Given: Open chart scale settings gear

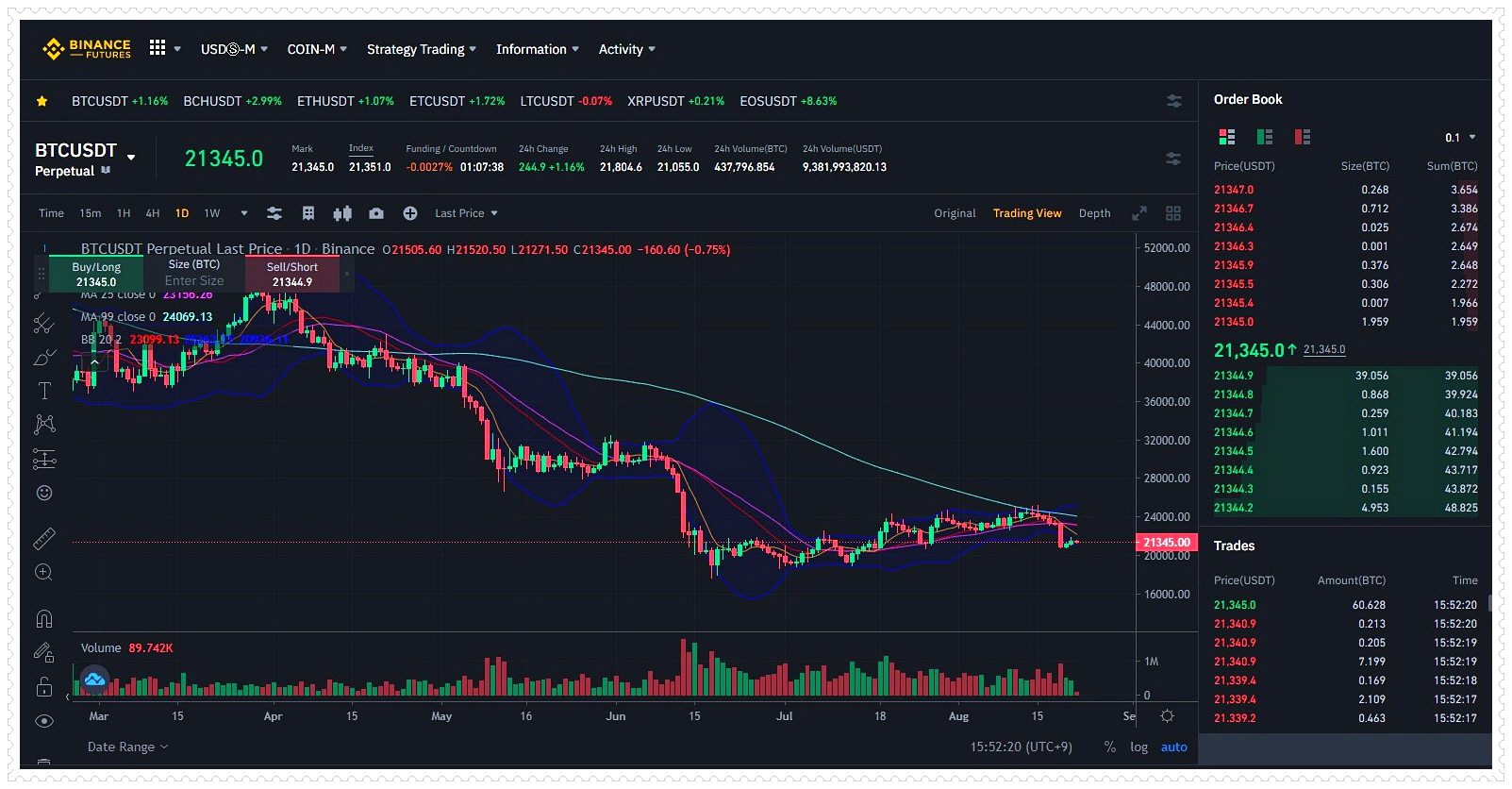Looking at the screenshot, I should click(x=1167, y=716).
